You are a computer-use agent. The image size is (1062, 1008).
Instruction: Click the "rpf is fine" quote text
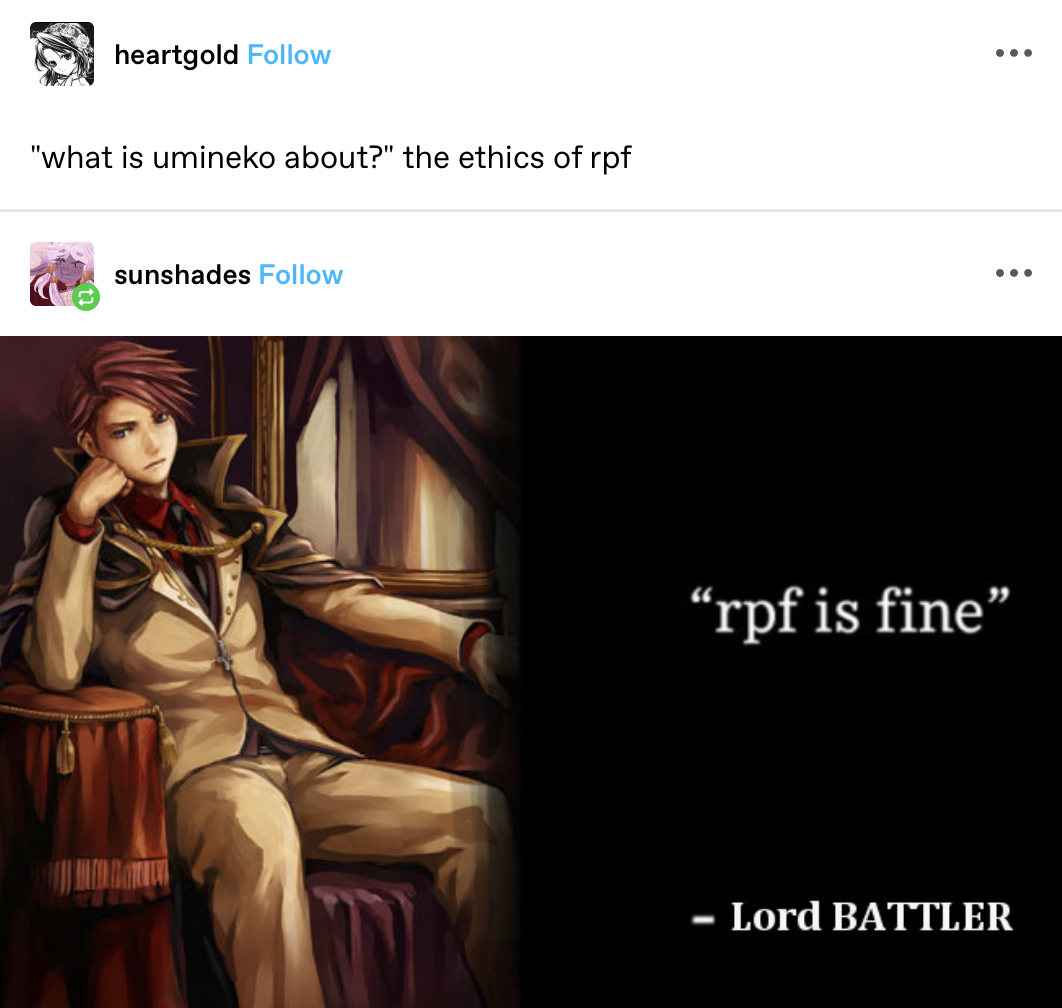tap(850, 612)
